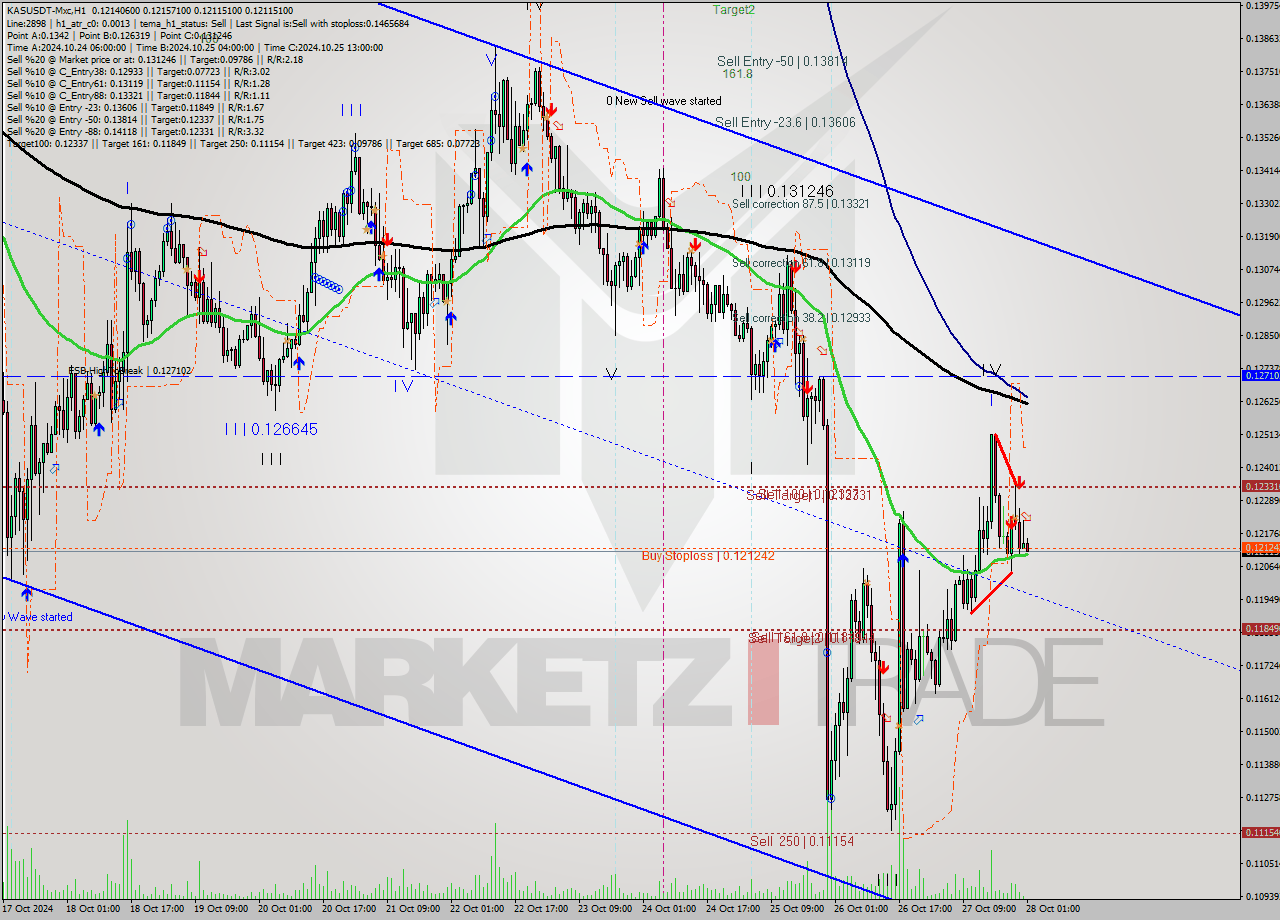
Task: Click the '28 Oct 01:00' time axis label
Action: (x=1053, y=909)
